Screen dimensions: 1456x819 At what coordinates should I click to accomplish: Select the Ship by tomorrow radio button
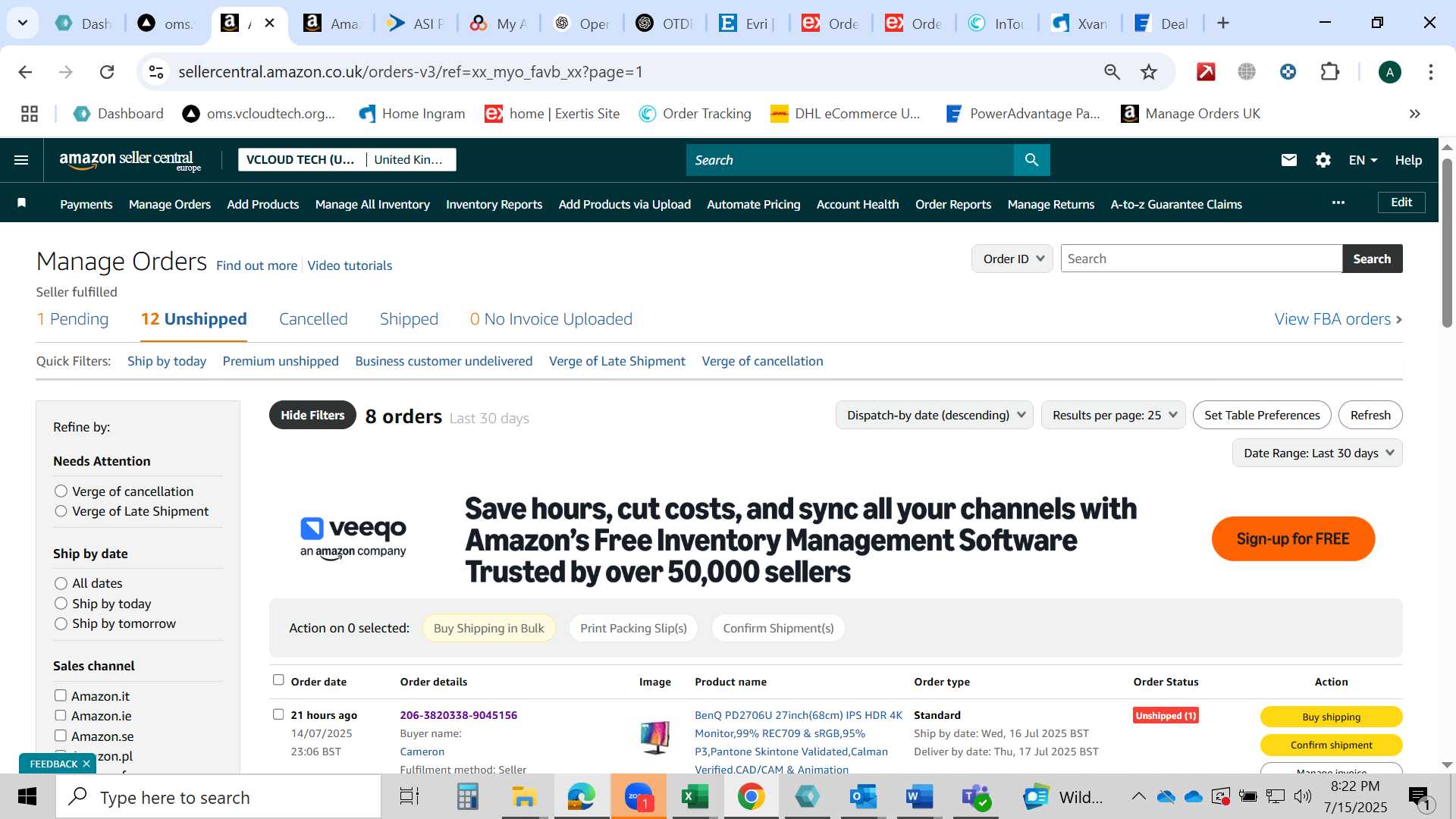click(61, 623)
